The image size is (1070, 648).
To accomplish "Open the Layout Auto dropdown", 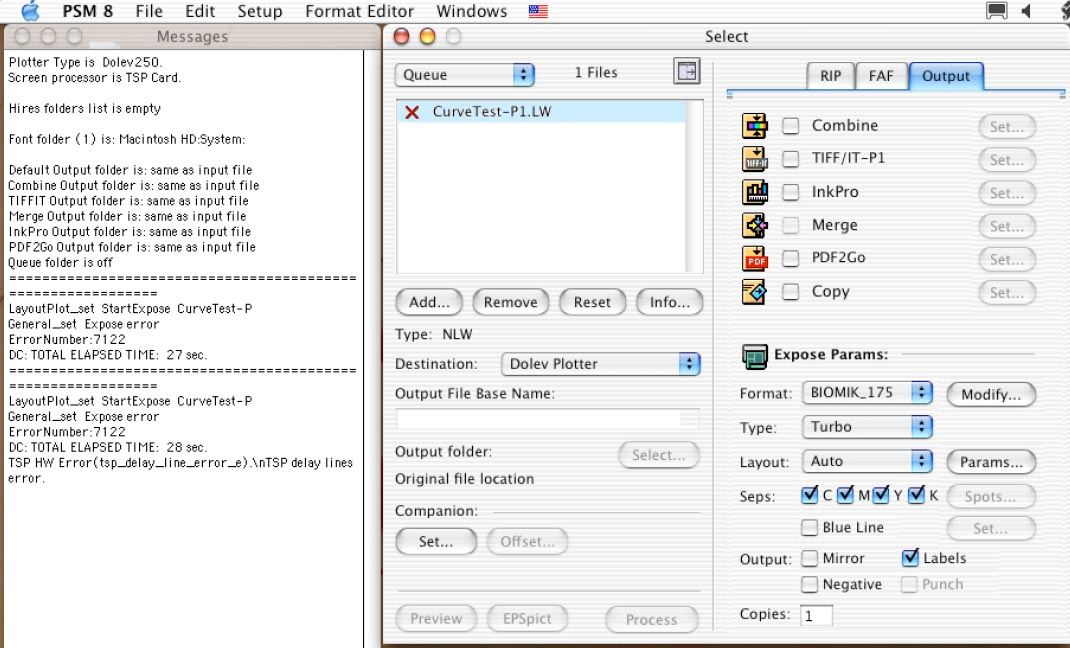I will (x=867, y=461).
